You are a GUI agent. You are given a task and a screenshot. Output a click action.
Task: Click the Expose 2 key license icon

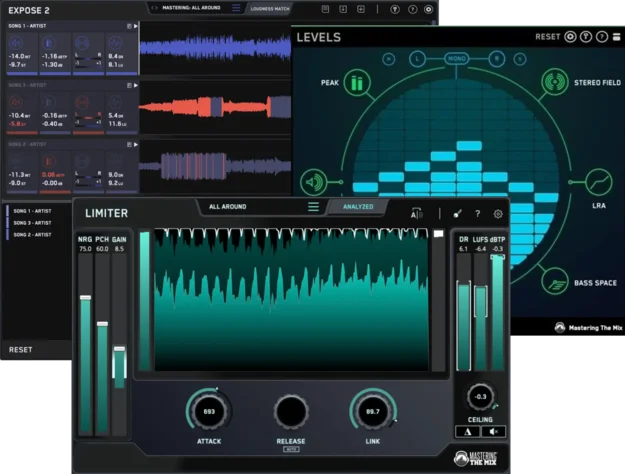(x=395, y=9)
